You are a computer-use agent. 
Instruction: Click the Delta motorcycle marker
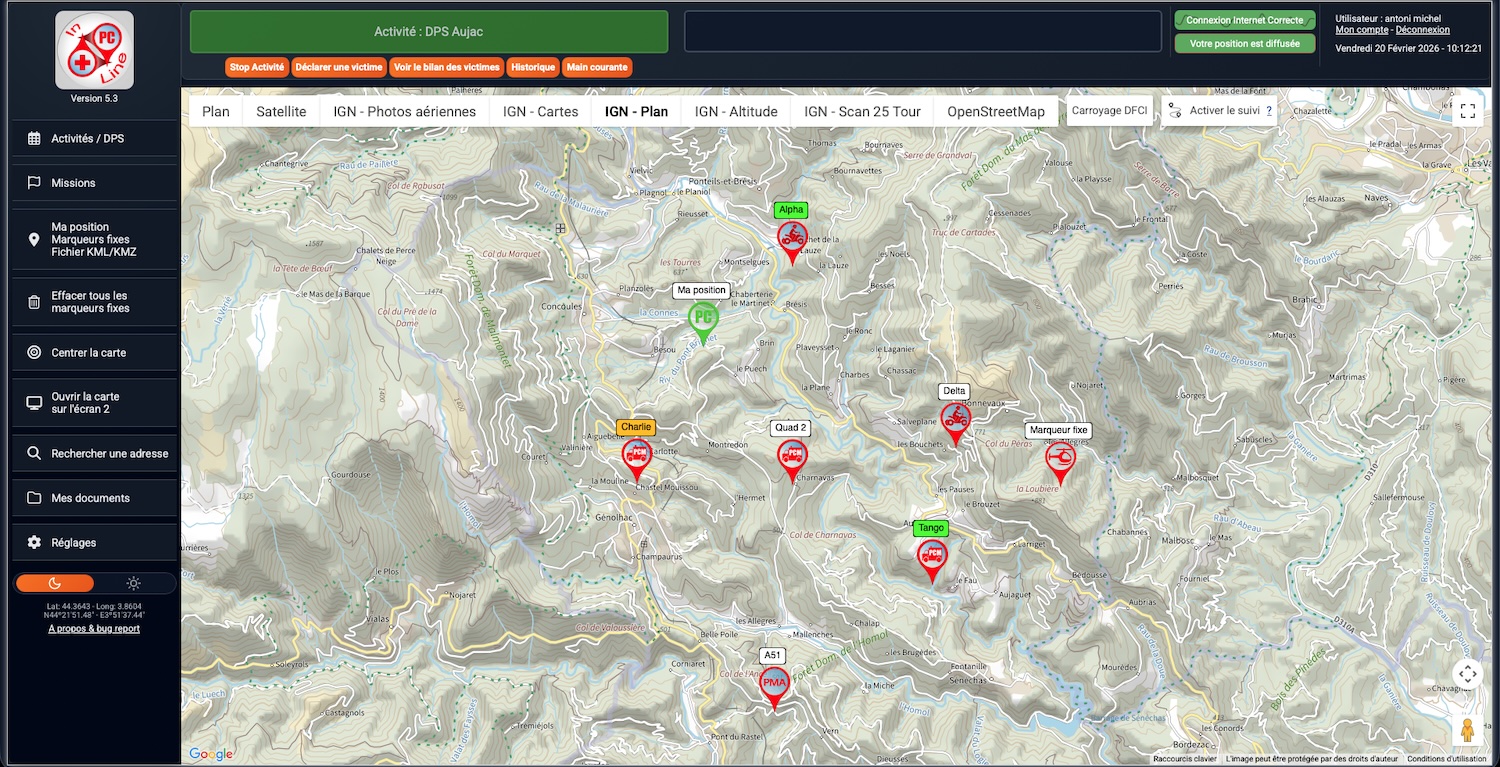(955, 419)
